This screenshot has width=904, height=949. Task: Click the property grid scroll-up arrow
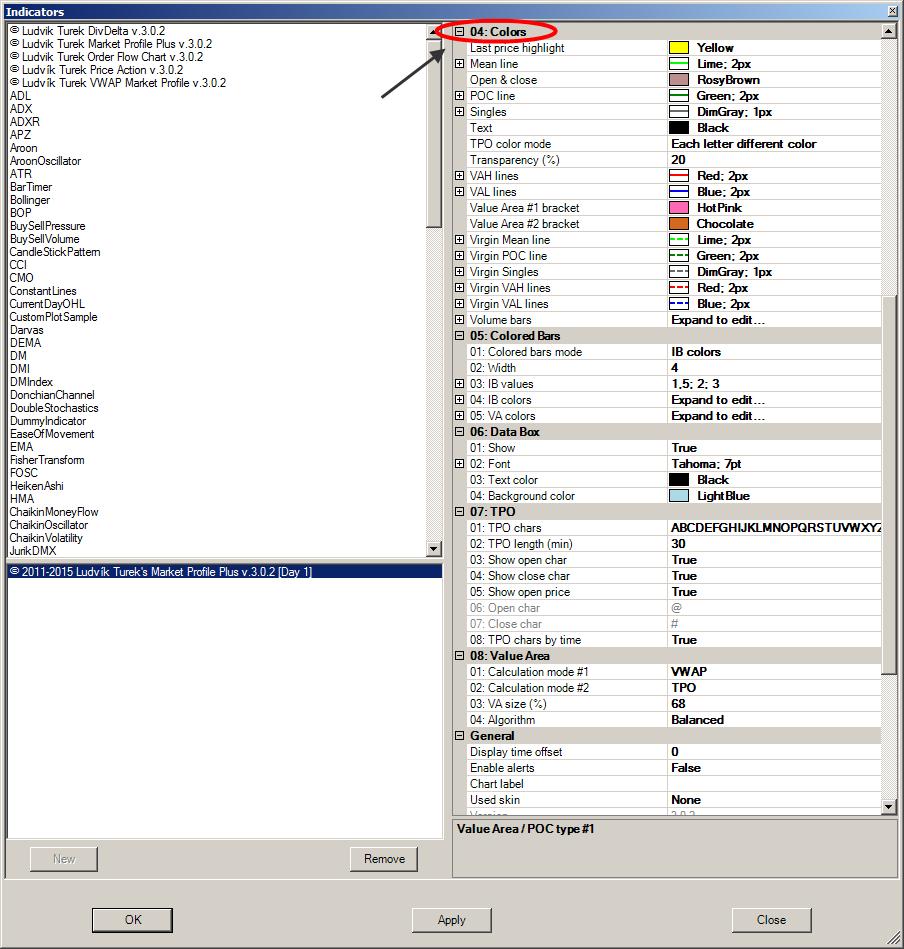pyautogui.click(x=888, y=31)
